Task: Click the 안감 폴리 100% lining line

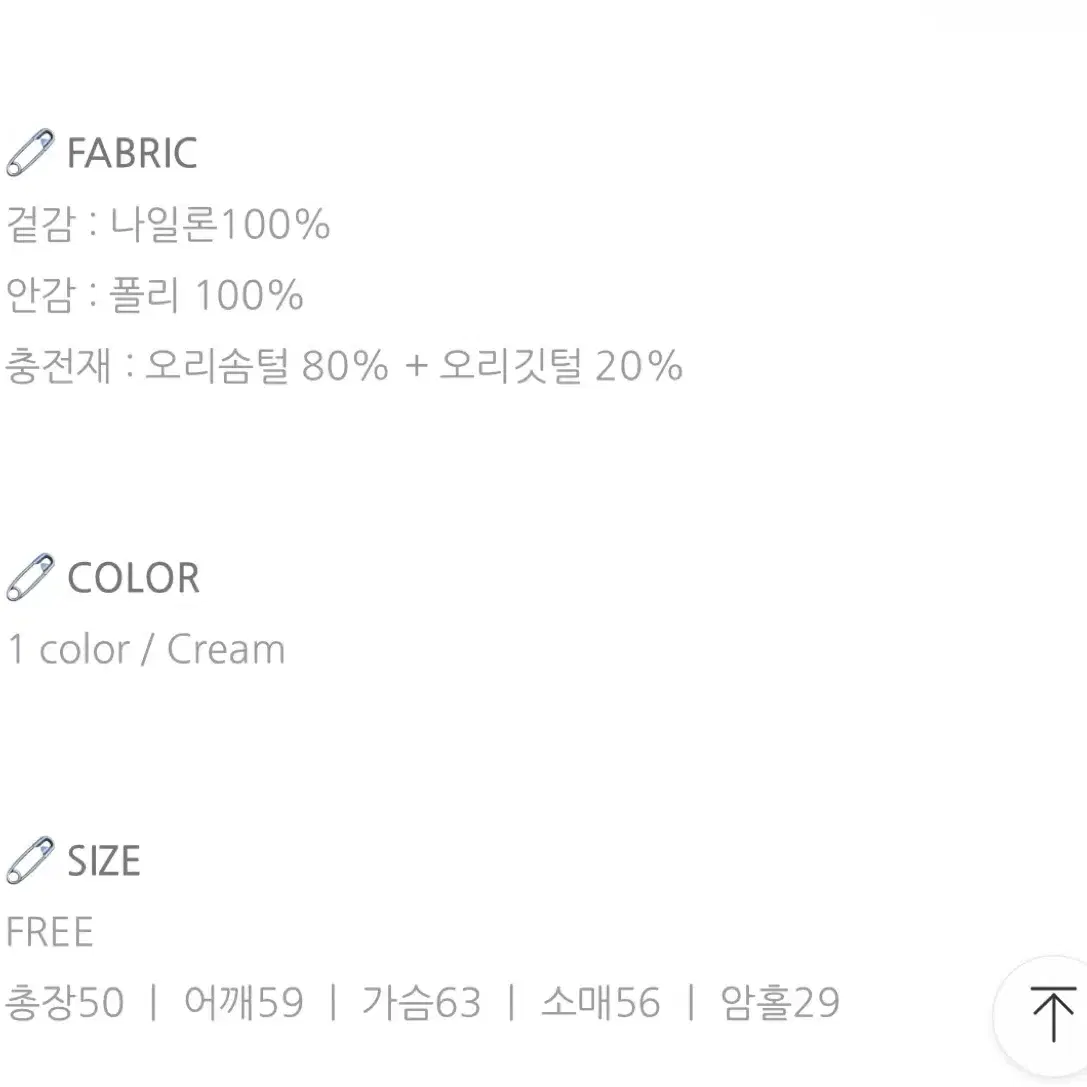Action: pyautogui.click(x=155, y=295)
